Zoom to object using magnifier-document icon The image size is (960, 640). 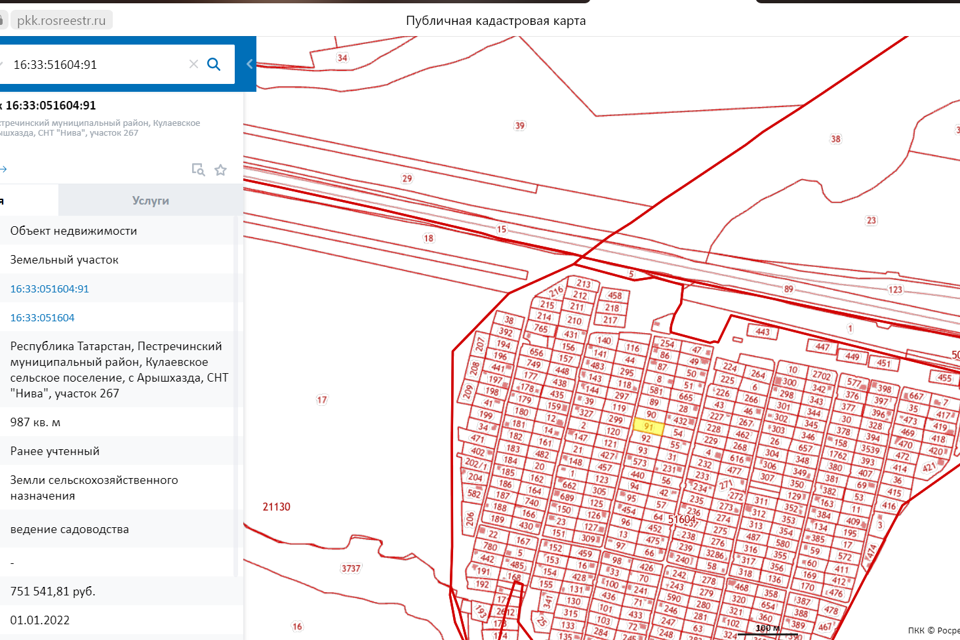tap(198, 170)
